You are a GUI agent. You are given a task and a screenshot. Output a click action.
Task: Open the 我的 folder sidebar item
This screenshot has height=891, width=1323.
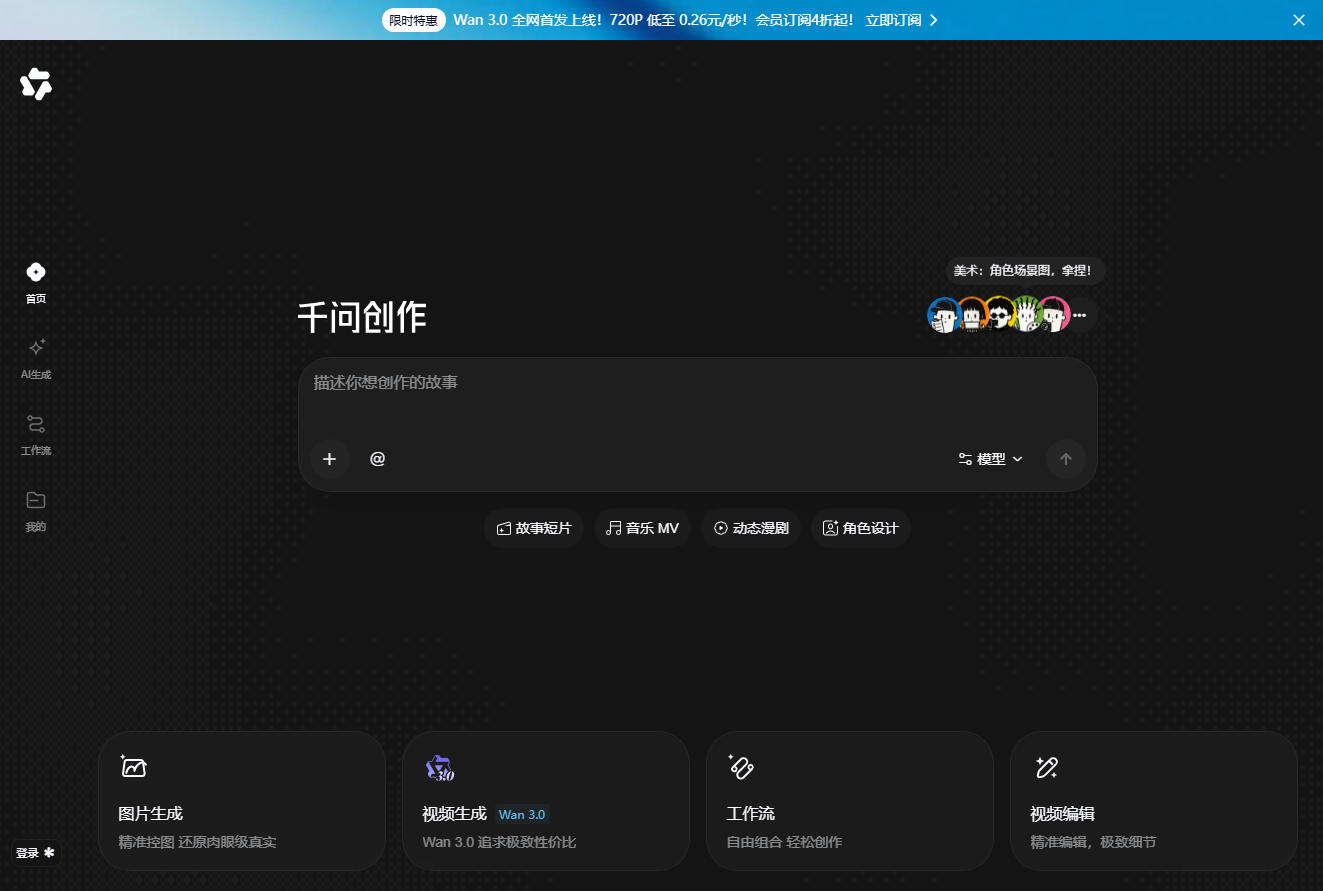click(x=36, y=511)
